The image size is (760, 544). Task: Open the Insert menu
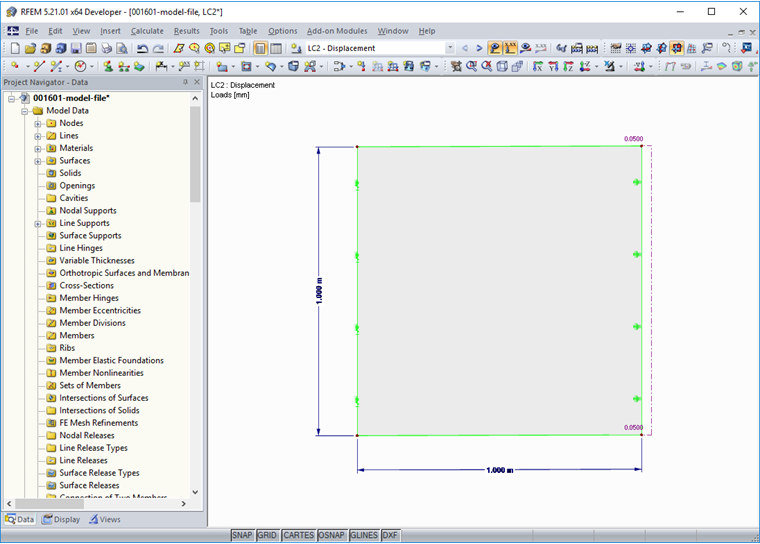[110, 31]
